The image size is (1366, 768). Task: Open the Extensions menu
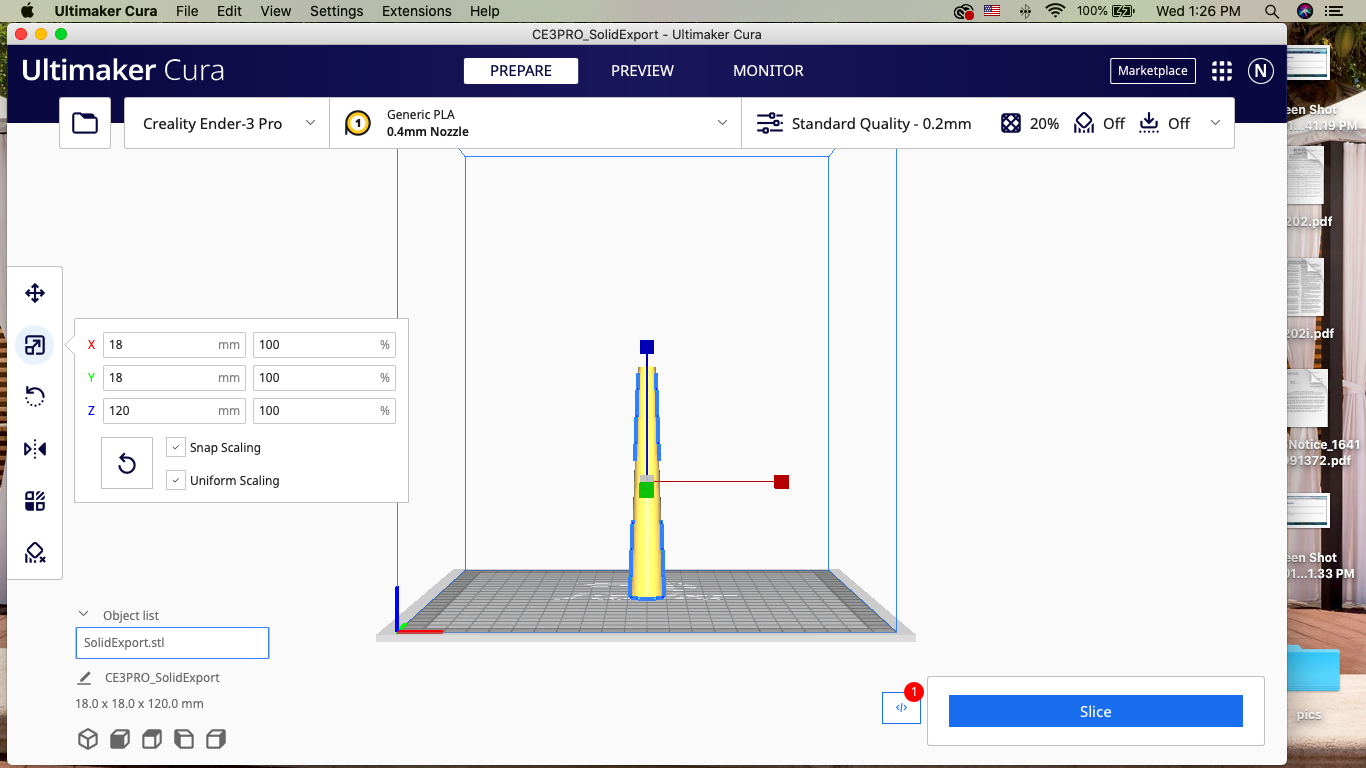pos(416,11)
